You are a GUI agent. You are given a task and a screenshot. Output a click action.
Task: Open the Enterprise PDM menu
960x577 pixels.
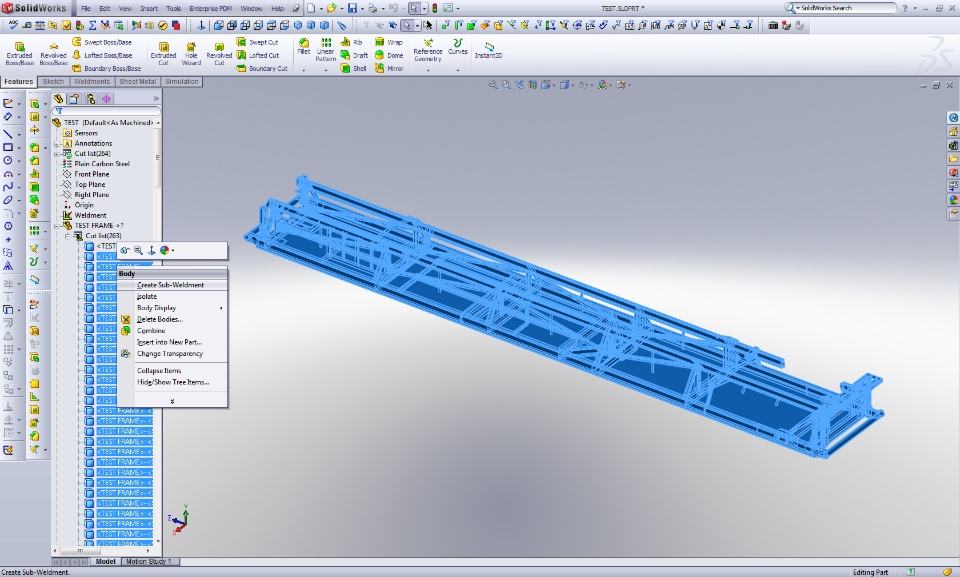211,9
